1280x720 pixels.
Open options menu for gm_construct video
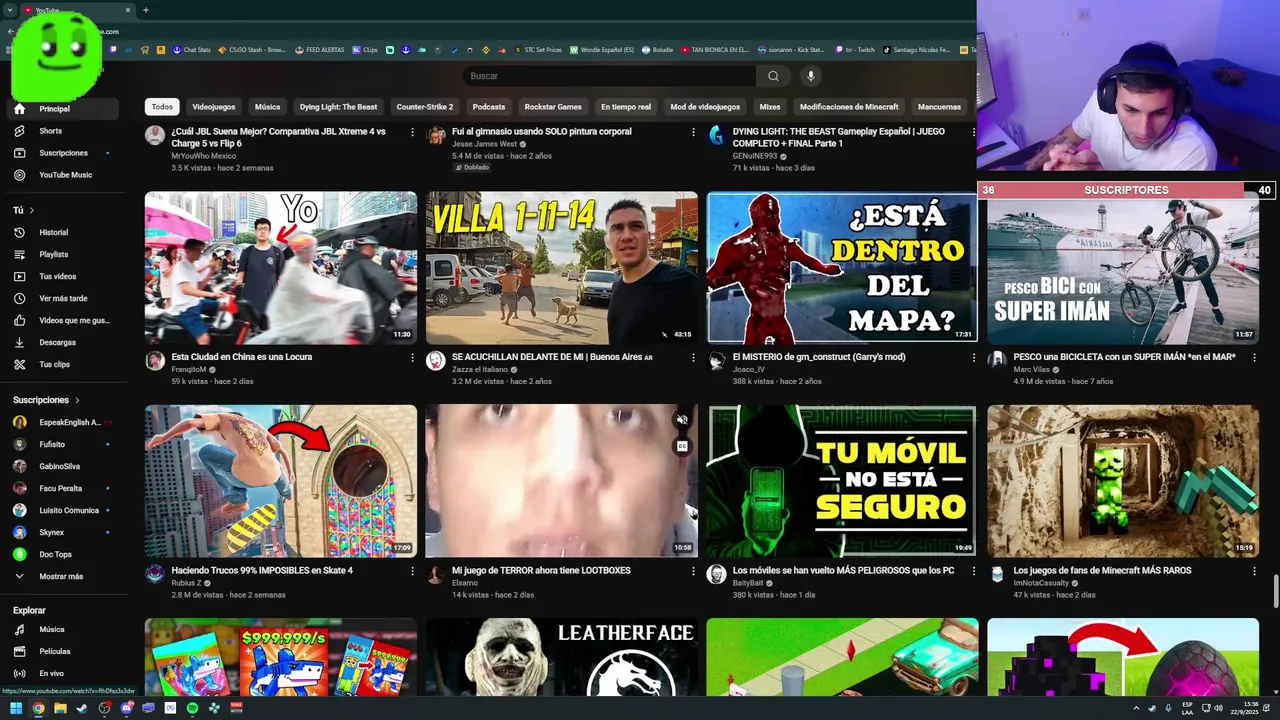974,357
